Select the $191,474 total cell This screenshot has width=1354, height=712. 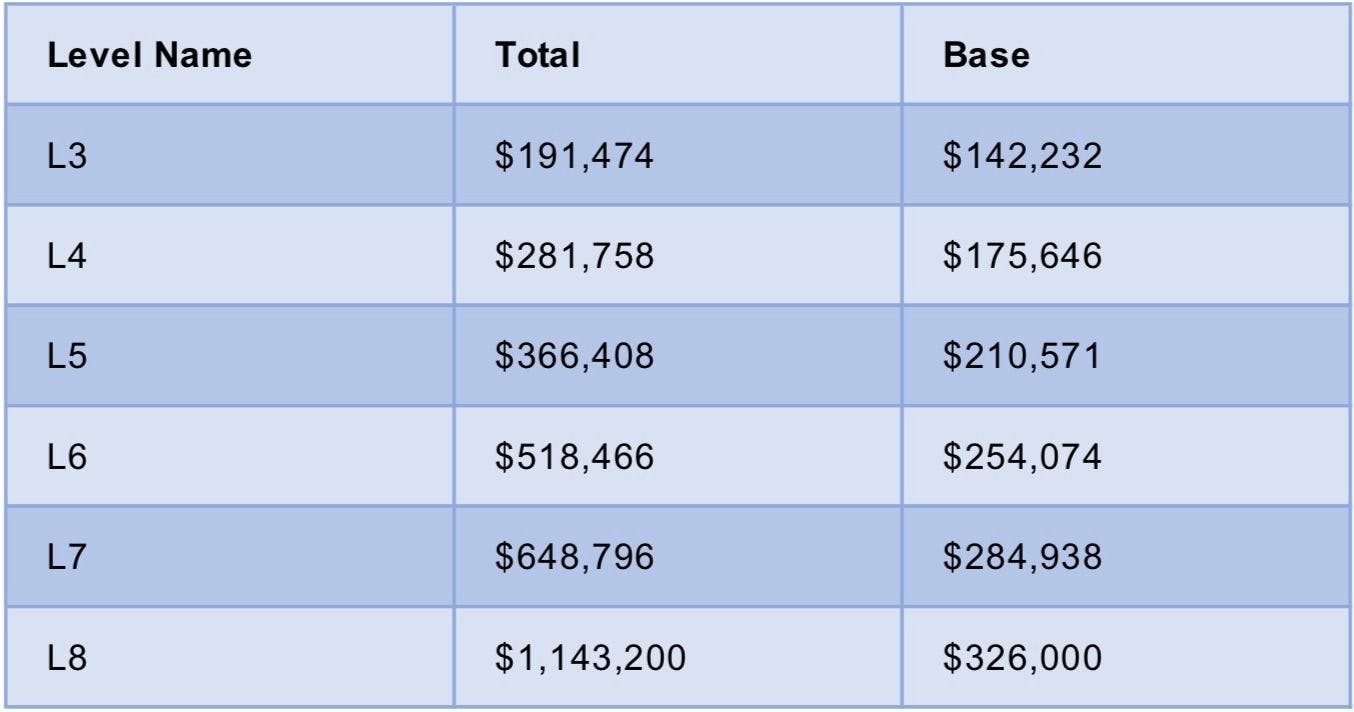click(x=575, y=156)
